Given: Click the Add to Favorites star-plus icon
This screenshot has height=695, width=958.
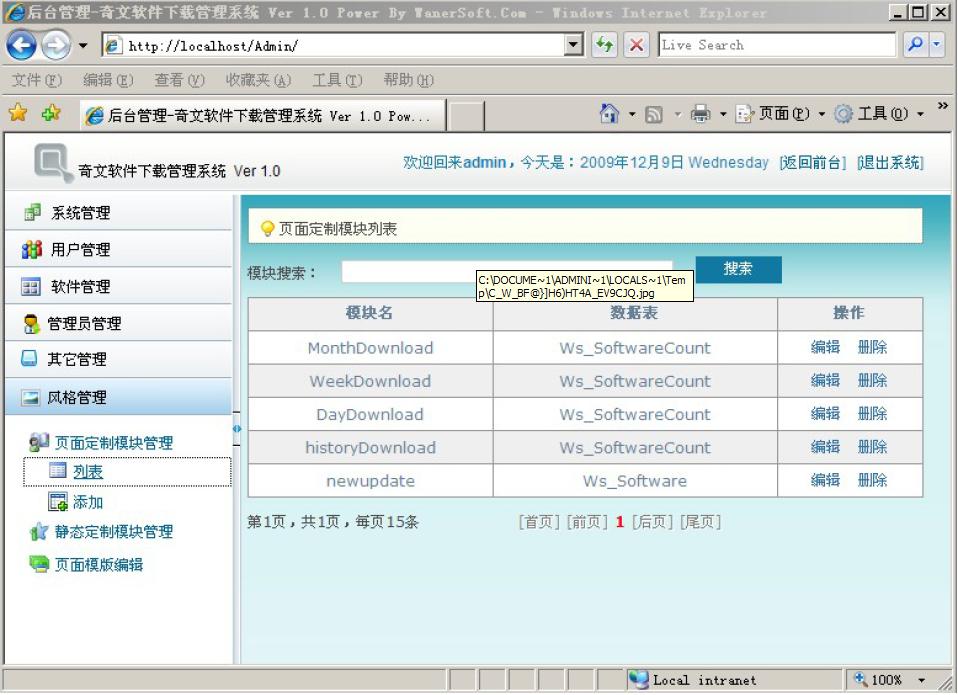Looking at the screenshot, I should (x=51, y=113).
